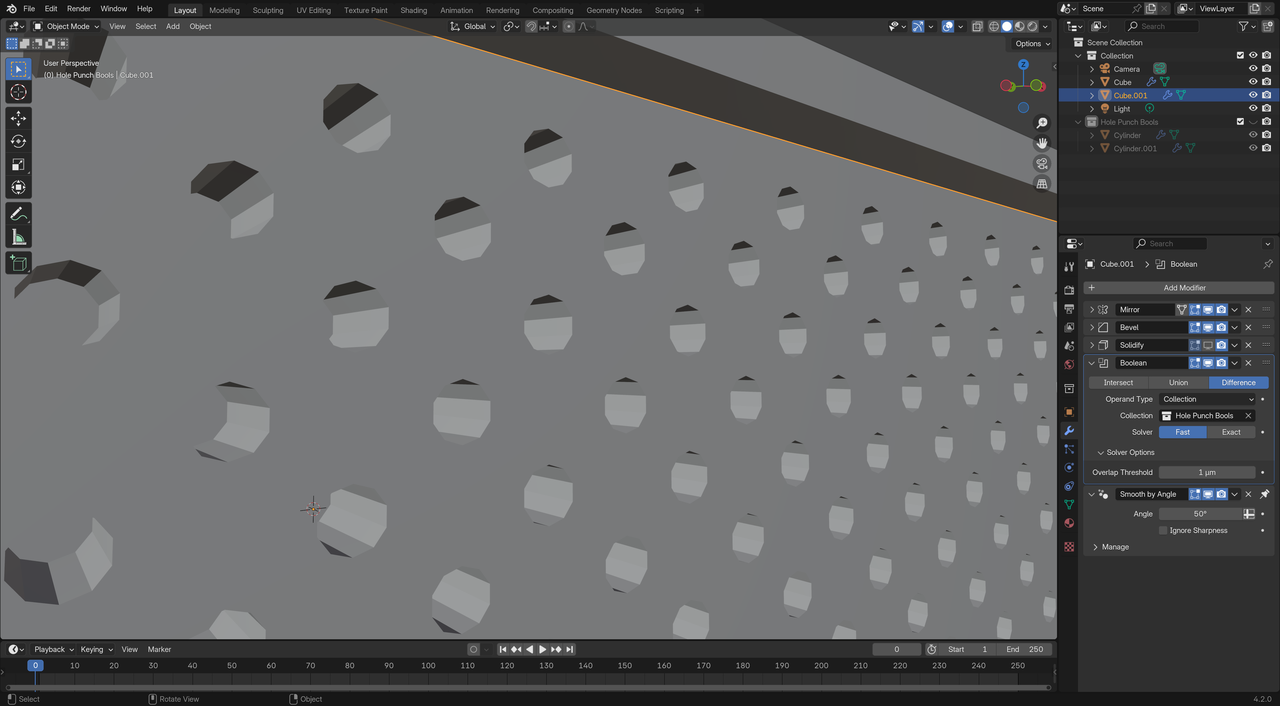
Task: Select the Rotate tool
Action: 18,141
